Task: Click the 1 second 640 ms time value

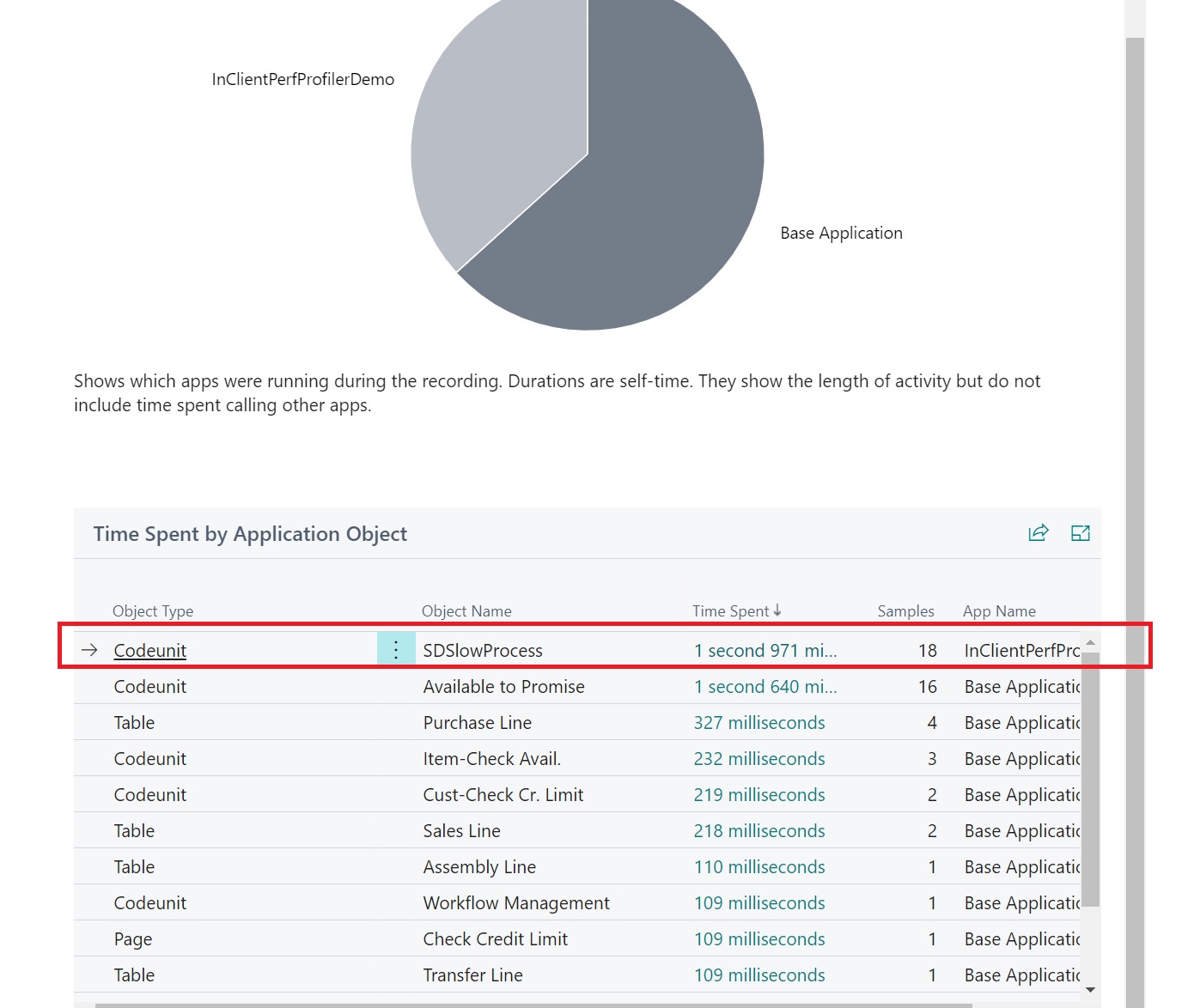Action: pyautogui.click(x=765, y=686)
